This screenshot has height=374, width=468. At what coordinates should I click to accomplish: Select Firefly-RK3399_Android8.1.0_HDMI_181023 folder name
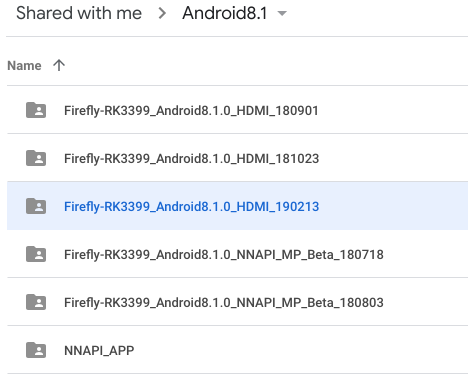tap(192, 159)
